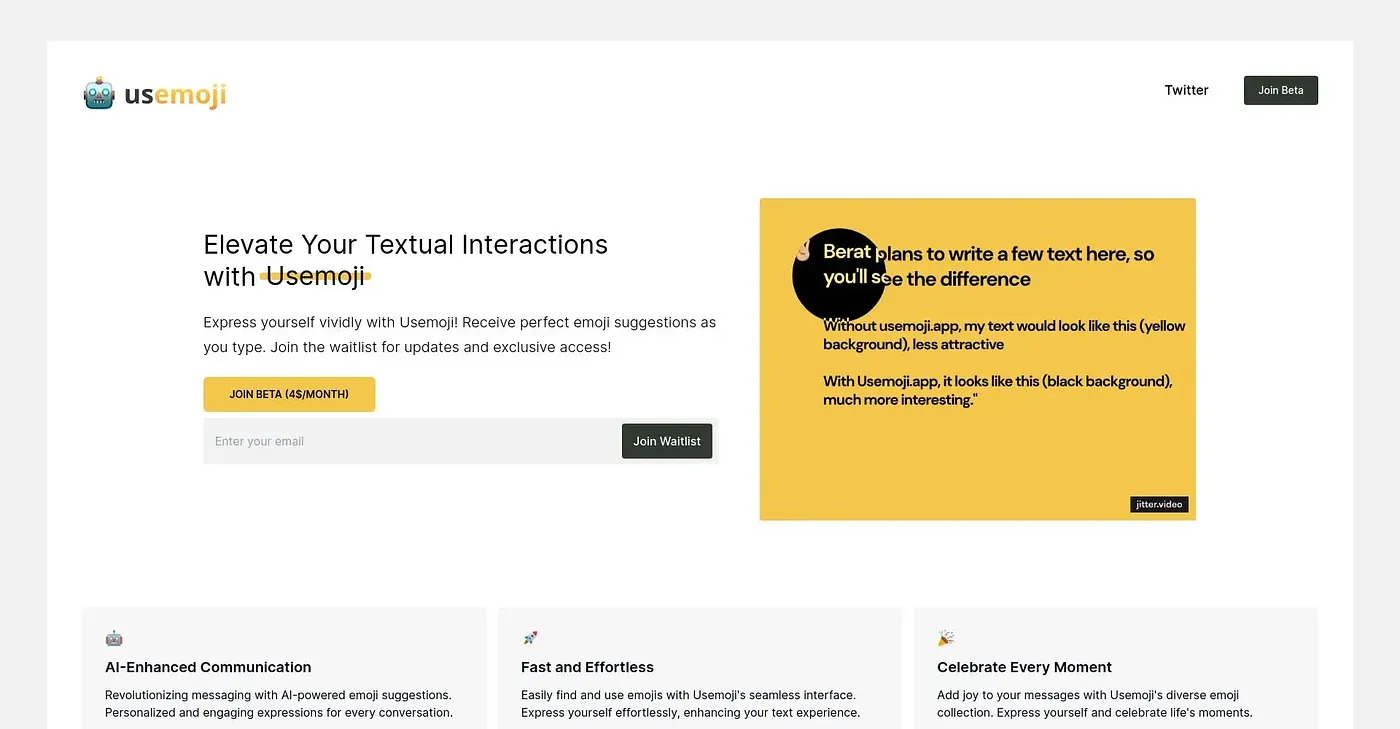
Task: Click the highlighted Usemoji word in headline
Action: click(x=315, y=276)
